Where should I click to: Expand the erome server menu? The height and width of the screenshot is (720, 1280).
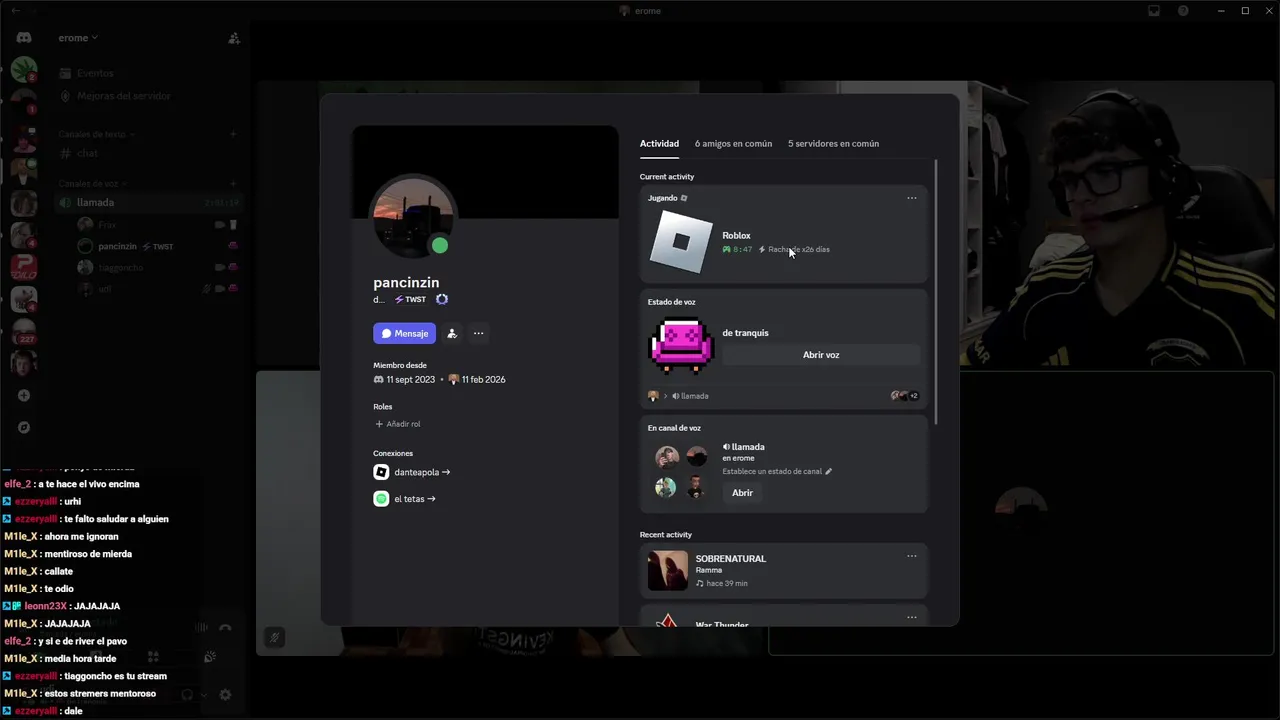click(x=78, y=38)
